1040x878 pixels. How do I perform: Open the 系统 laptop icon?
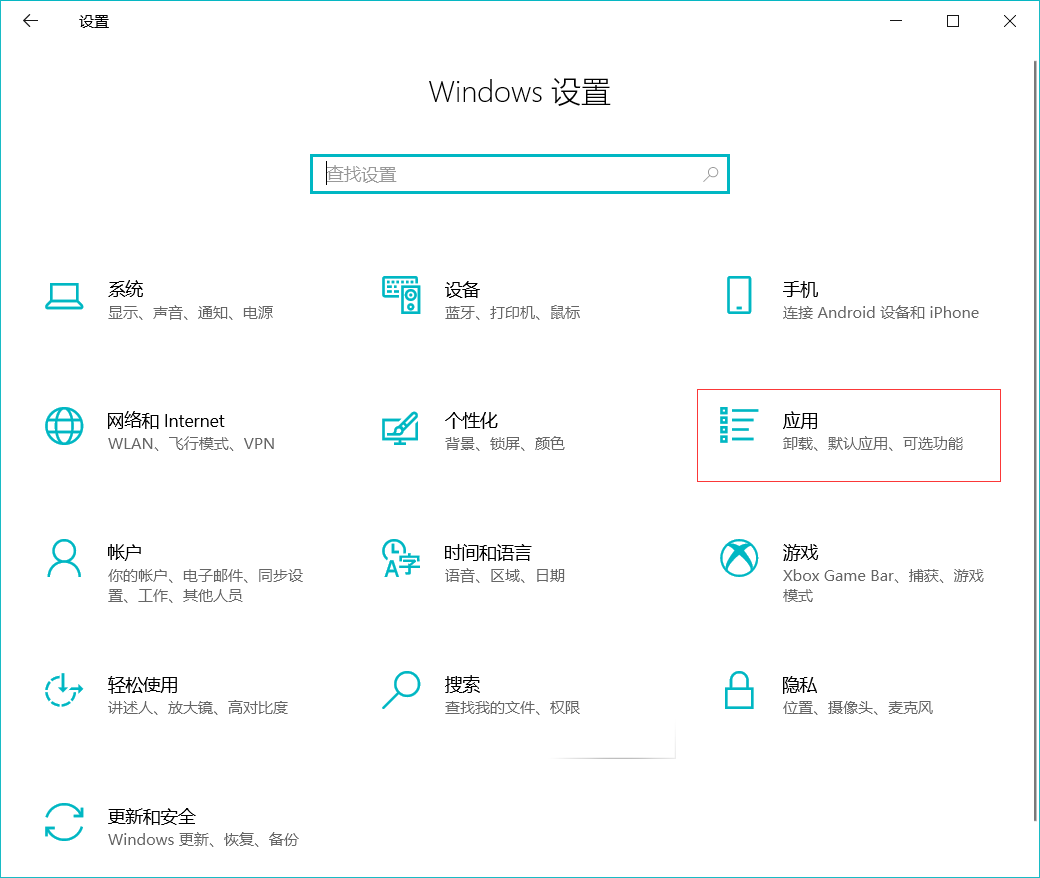[x=64, y=296]
